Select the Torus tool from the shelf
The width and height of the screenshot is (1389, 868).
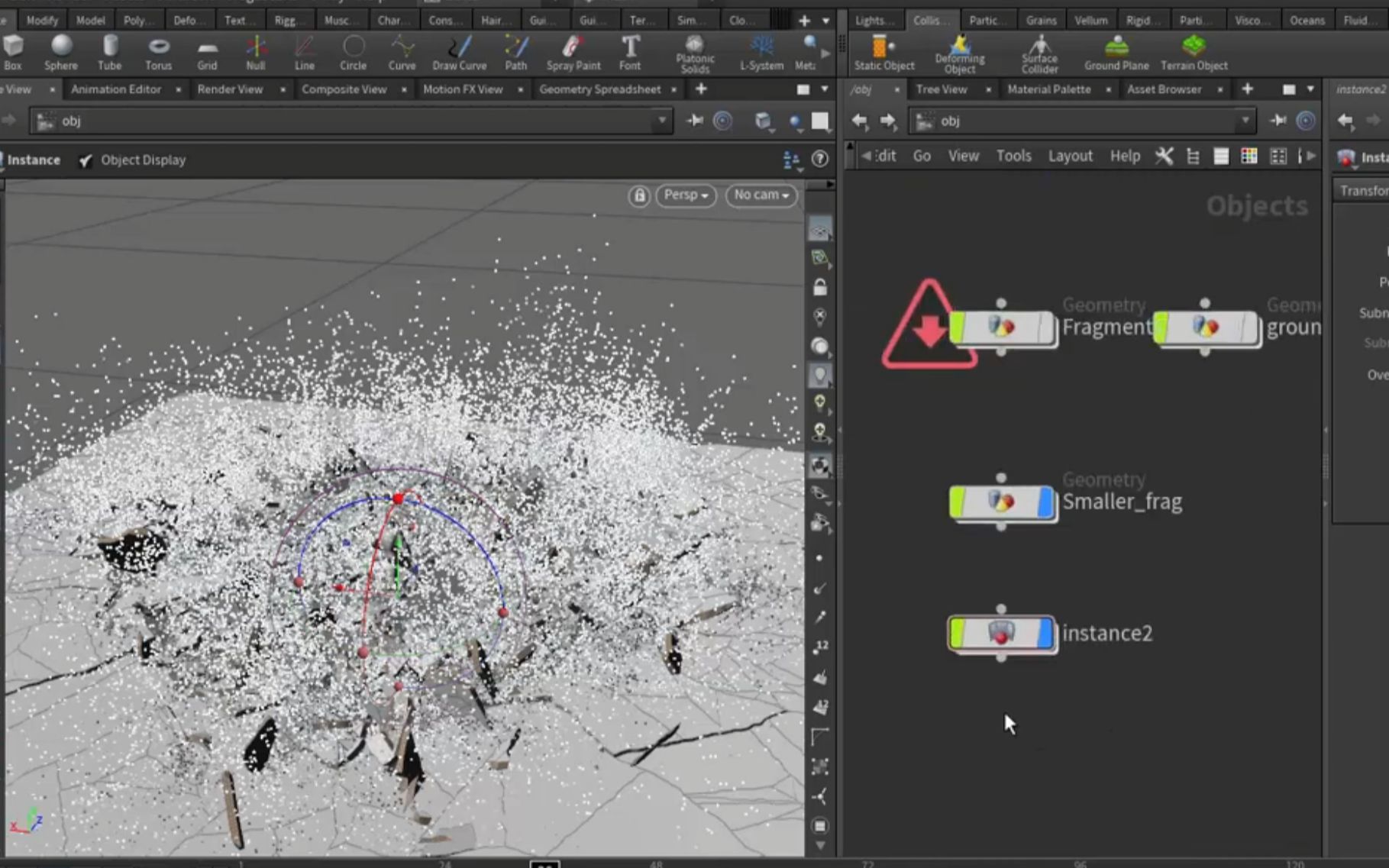click(158, 52)
